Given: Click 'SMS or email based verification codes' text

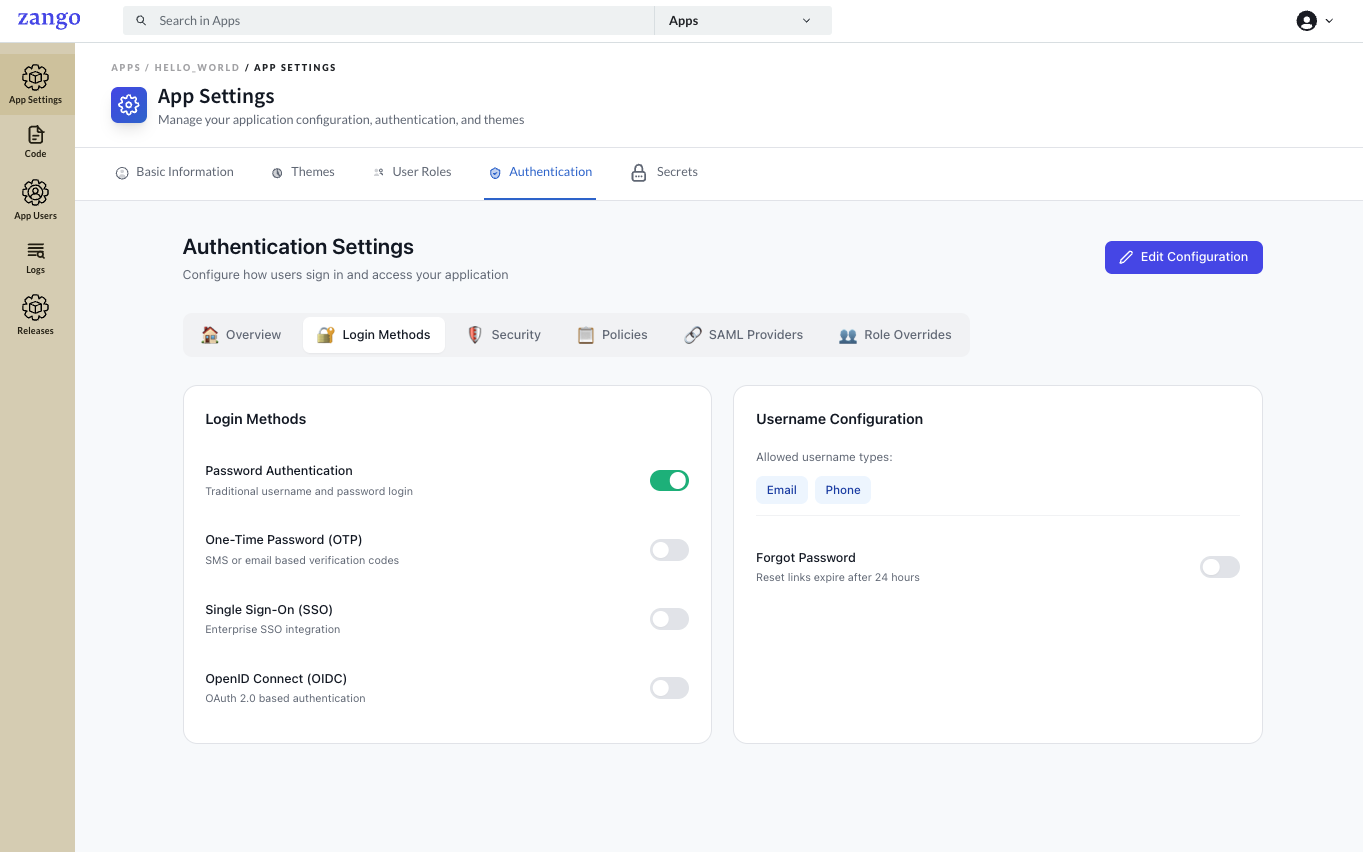Looking at the screenshot, I should [302, 561].
